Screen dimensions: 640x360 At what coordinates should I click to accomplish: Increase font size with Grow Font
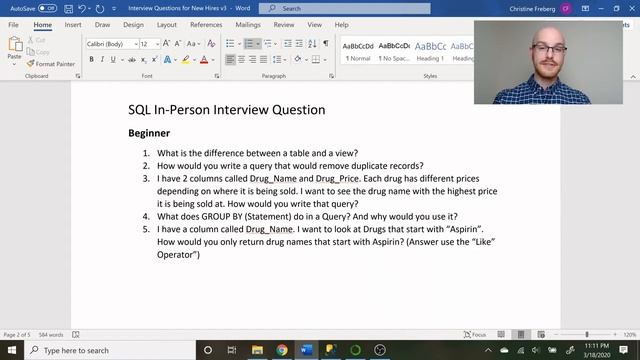click(167, 44)
